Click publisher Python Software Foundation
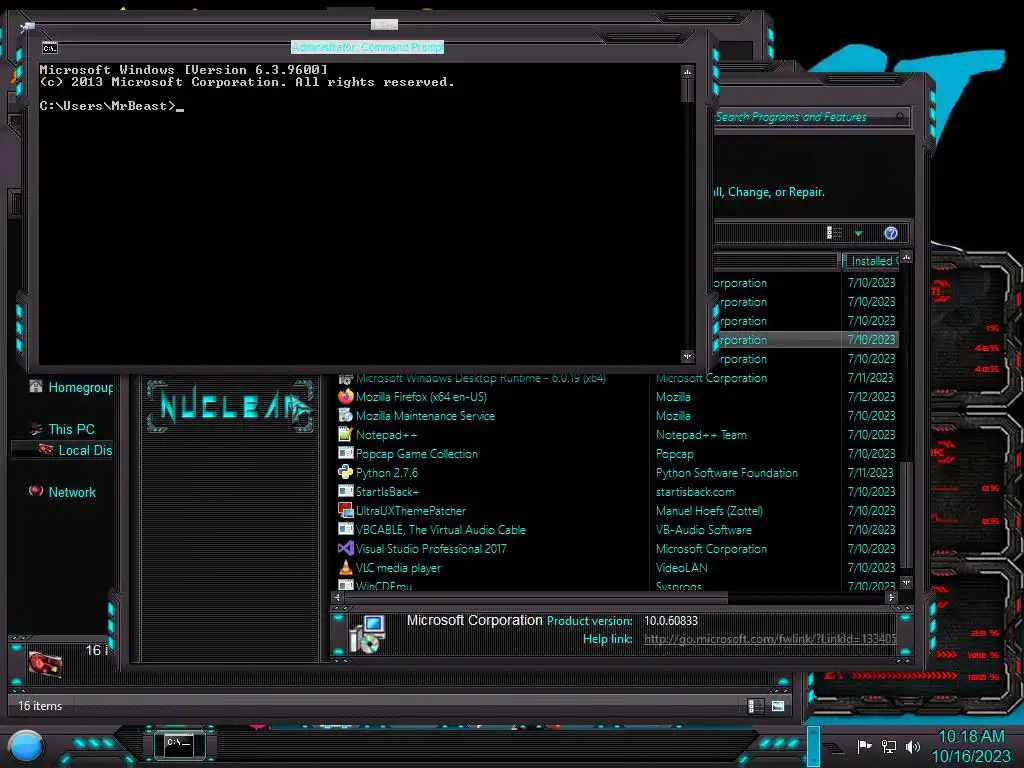Image resolution: width=1024 pixels, height=768 pixels. [x=726, y=473]
